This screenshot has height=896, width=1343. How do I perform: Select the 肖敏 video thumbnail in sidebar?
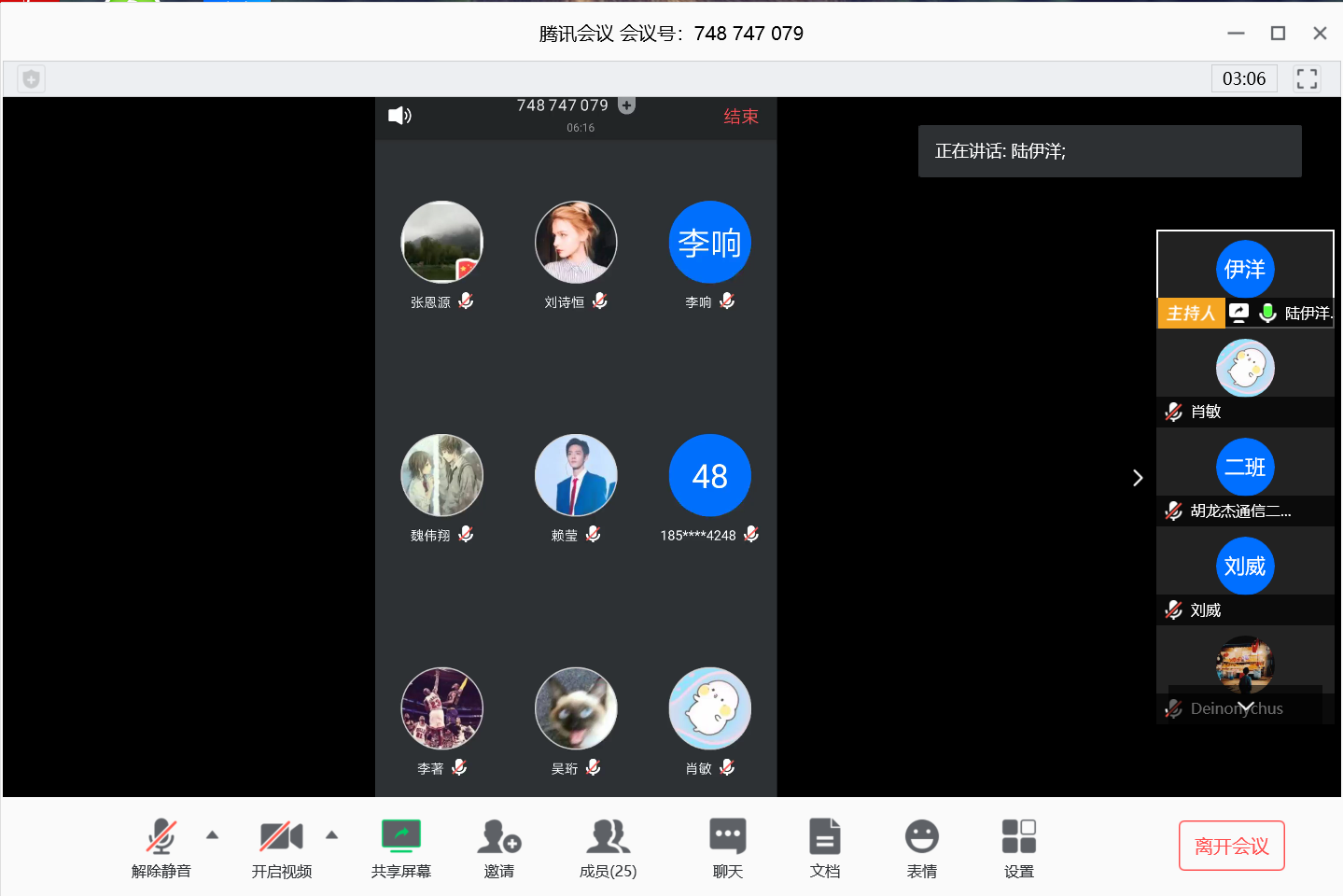coord(1244,378)
